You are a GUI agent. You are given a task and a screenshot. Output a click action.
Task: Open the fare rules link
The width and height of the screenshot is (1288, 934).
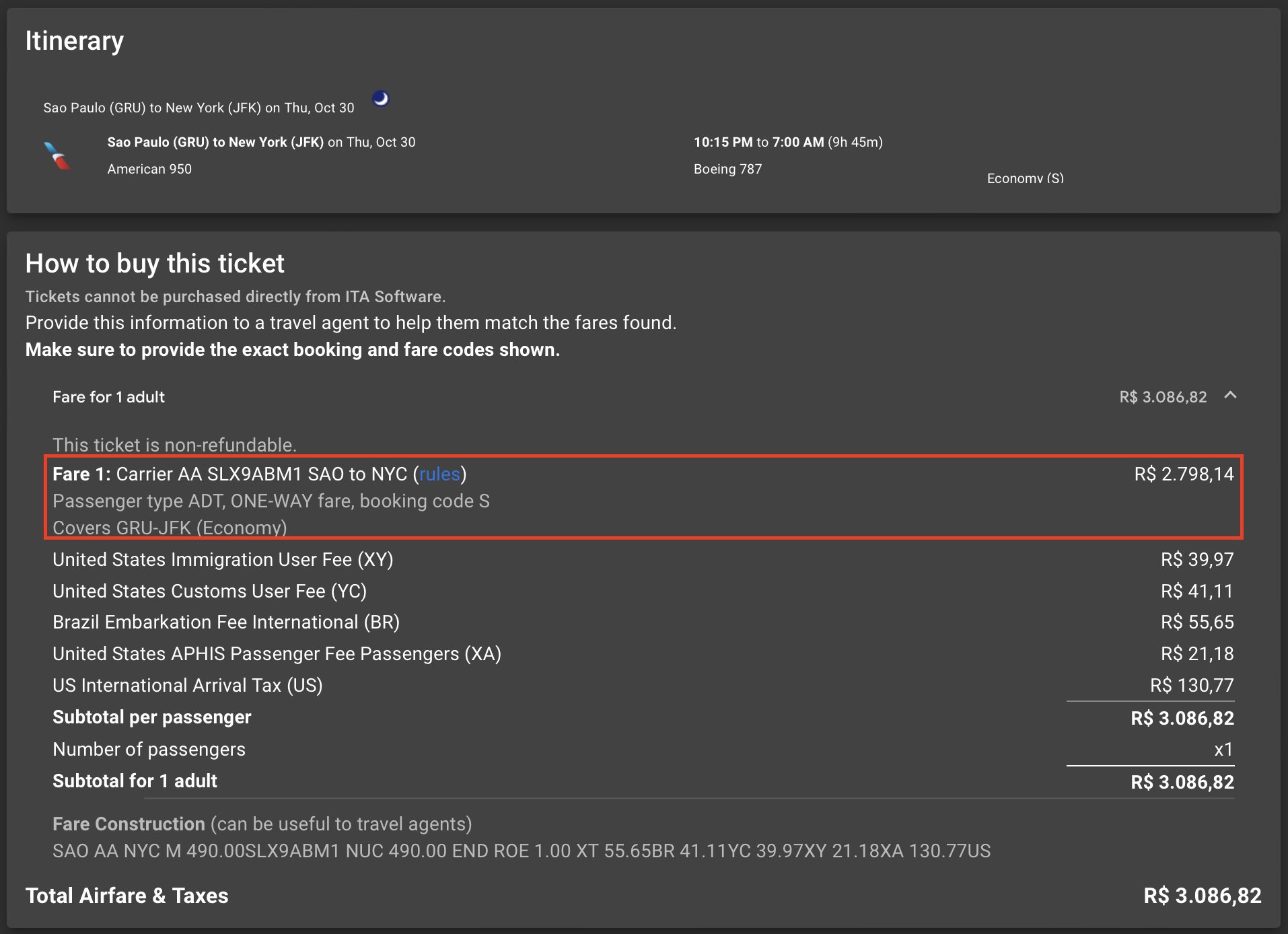point(439,474)
